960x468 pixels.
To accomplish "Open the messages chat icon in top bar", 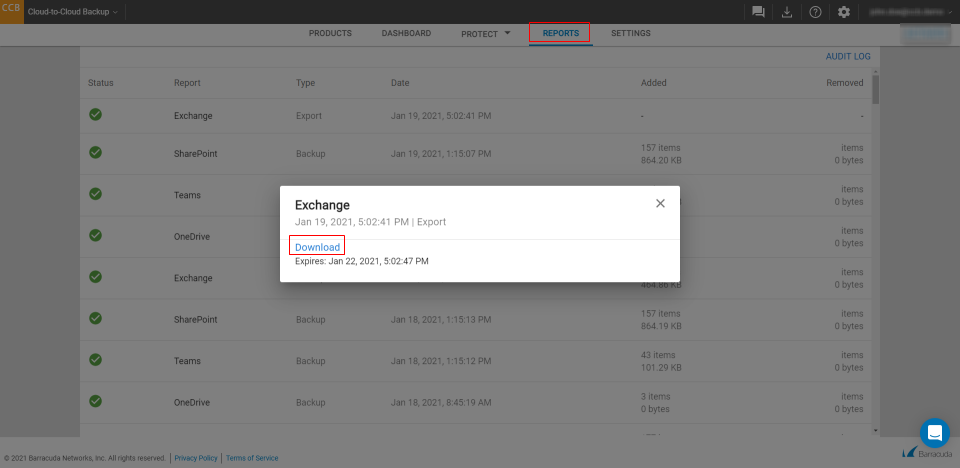I will [759, 12].
